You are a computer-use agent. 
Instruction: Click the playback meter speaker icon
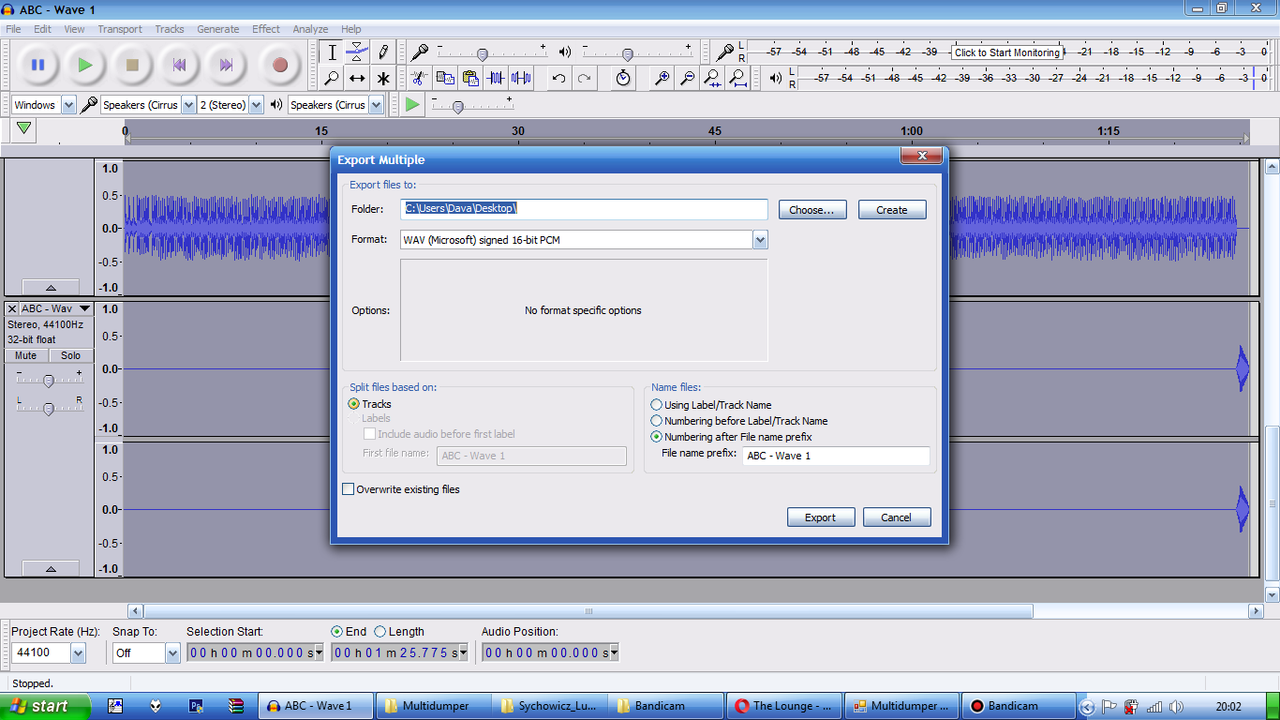click(x=776, y=78)
